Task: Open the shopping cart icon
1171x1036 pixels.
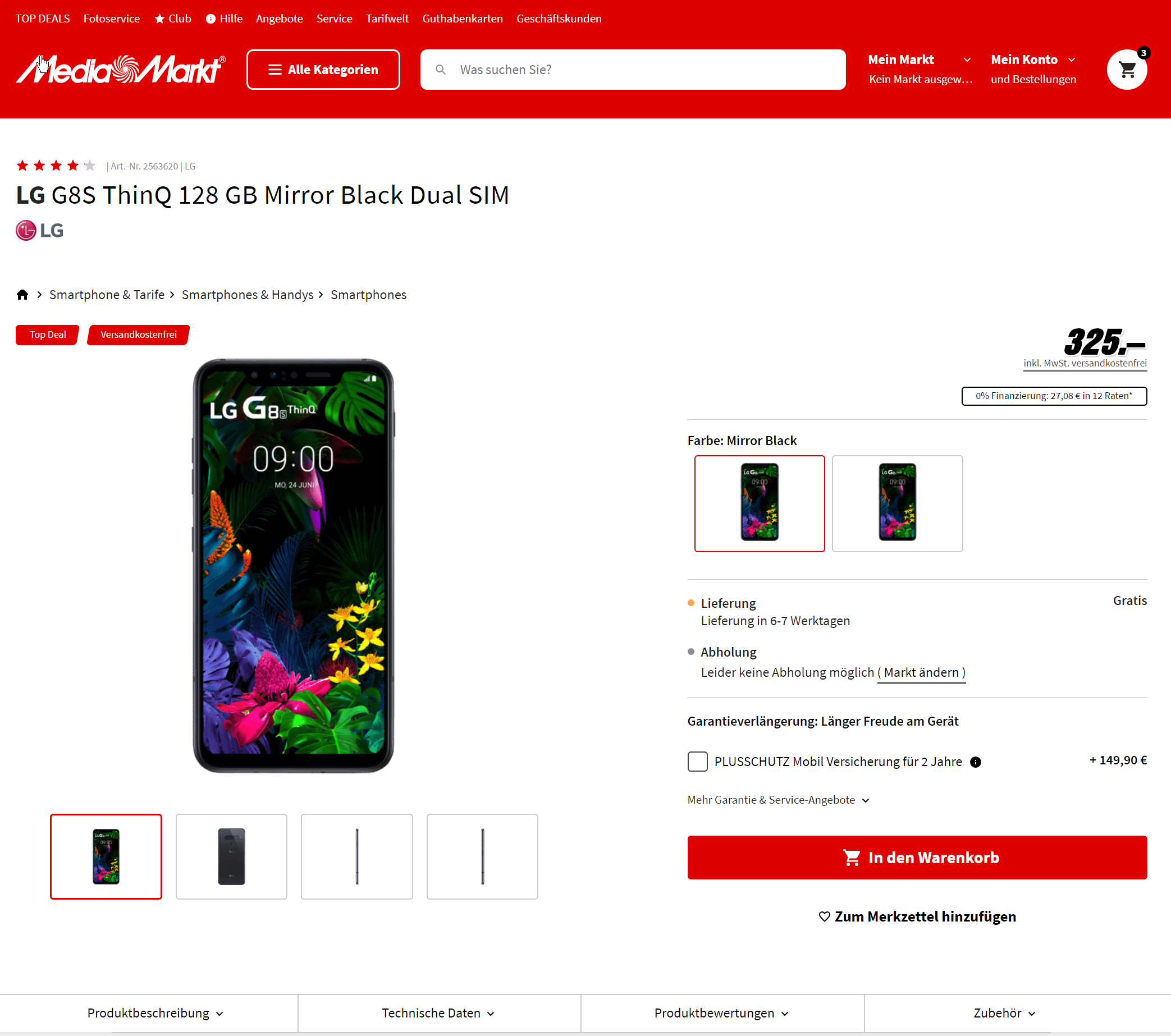Action: coord(1126,70)
